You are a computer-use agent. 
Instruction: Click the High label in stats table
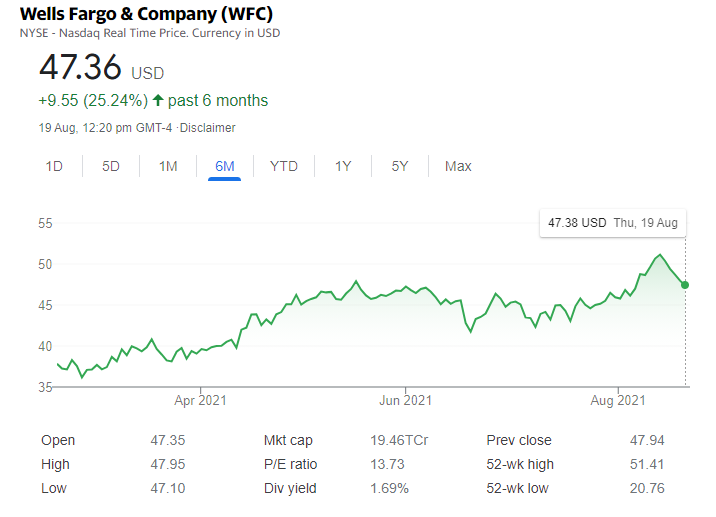pyautogui.click(x=55, y=464)
